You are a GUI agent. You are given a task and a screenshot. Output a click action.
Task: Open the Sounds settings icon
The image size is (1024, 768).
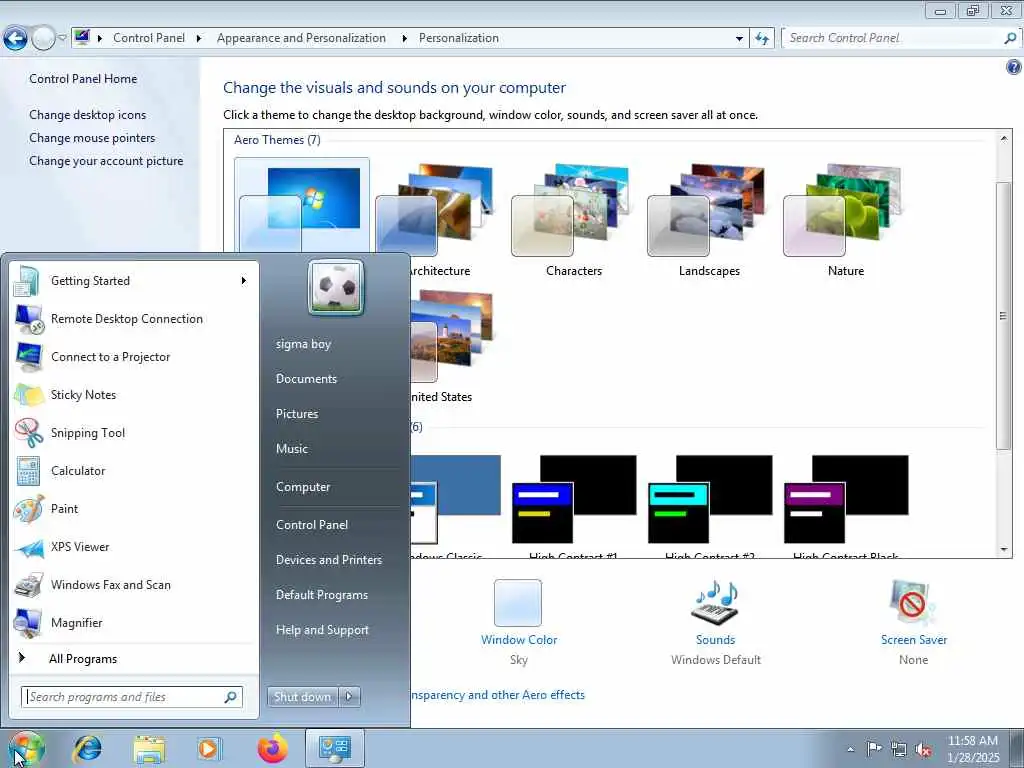coord(715,602)
